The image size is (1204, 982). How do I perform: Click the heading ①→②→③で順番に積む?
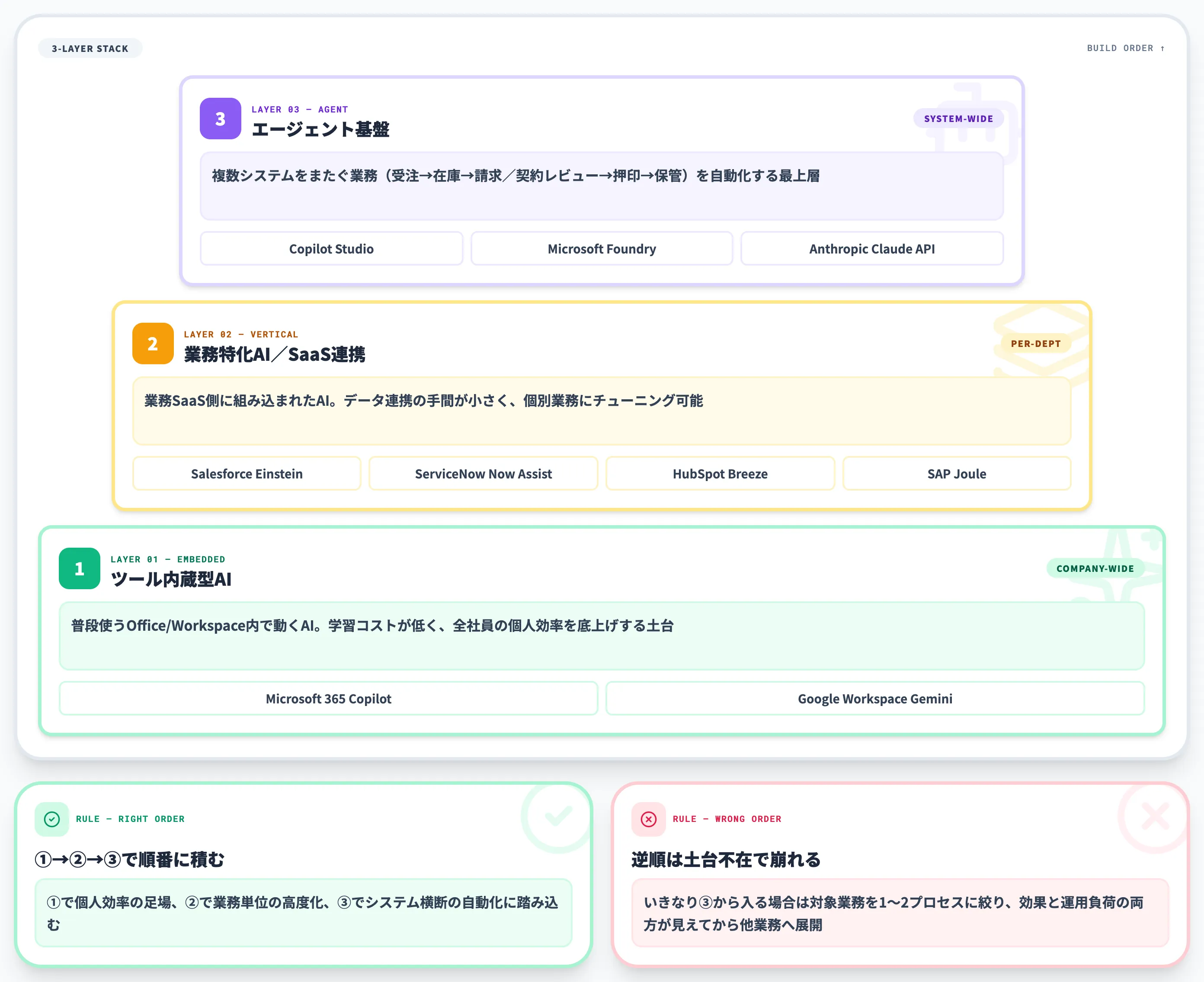click(129, 860)
